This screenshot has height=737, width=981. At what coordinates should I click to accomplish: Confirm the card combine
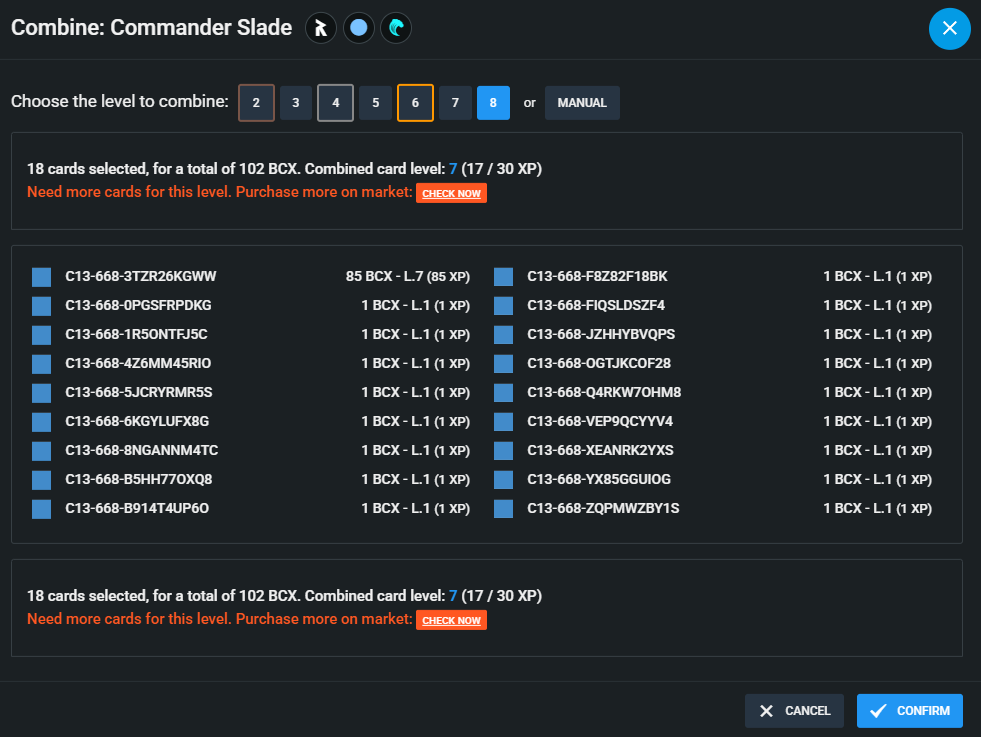click(909, 711)
